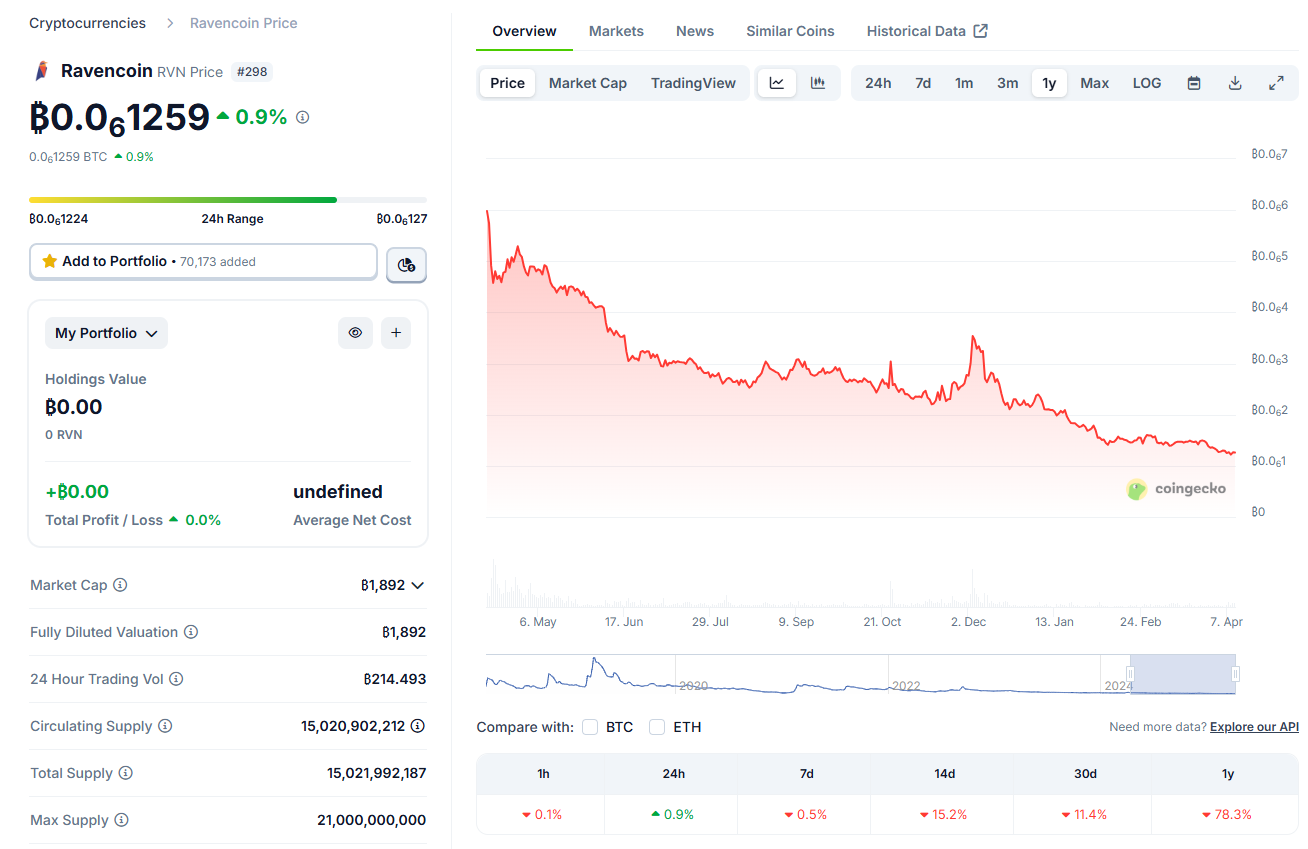
Task: Open the calendar date range picker
Action: (1194, 83)
